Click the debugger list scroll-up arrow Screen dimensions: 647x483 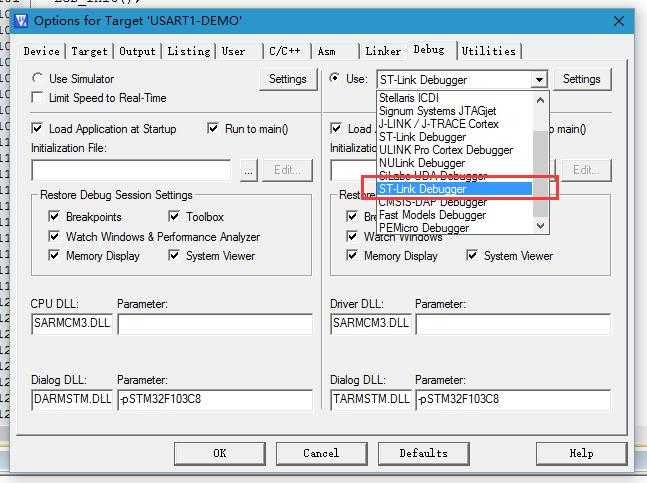[x=541, y=100]
